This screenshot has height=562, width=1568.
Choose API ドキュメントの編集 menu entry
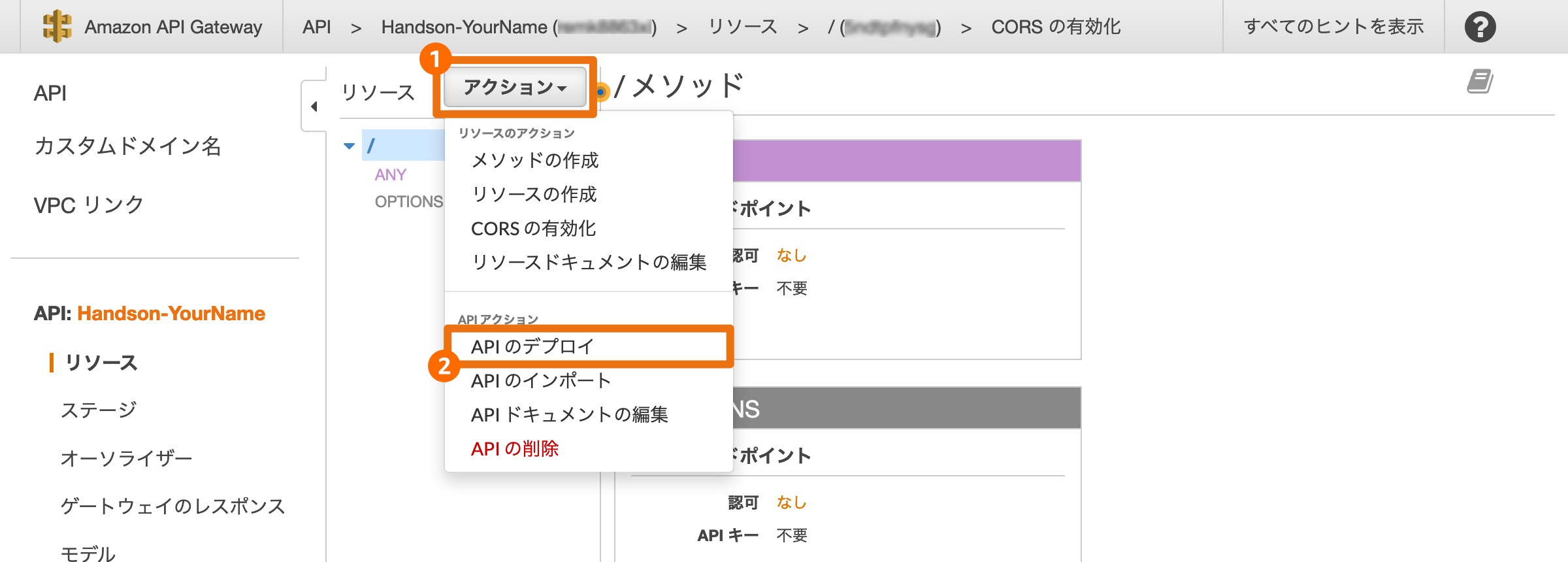tap(569, 414)
